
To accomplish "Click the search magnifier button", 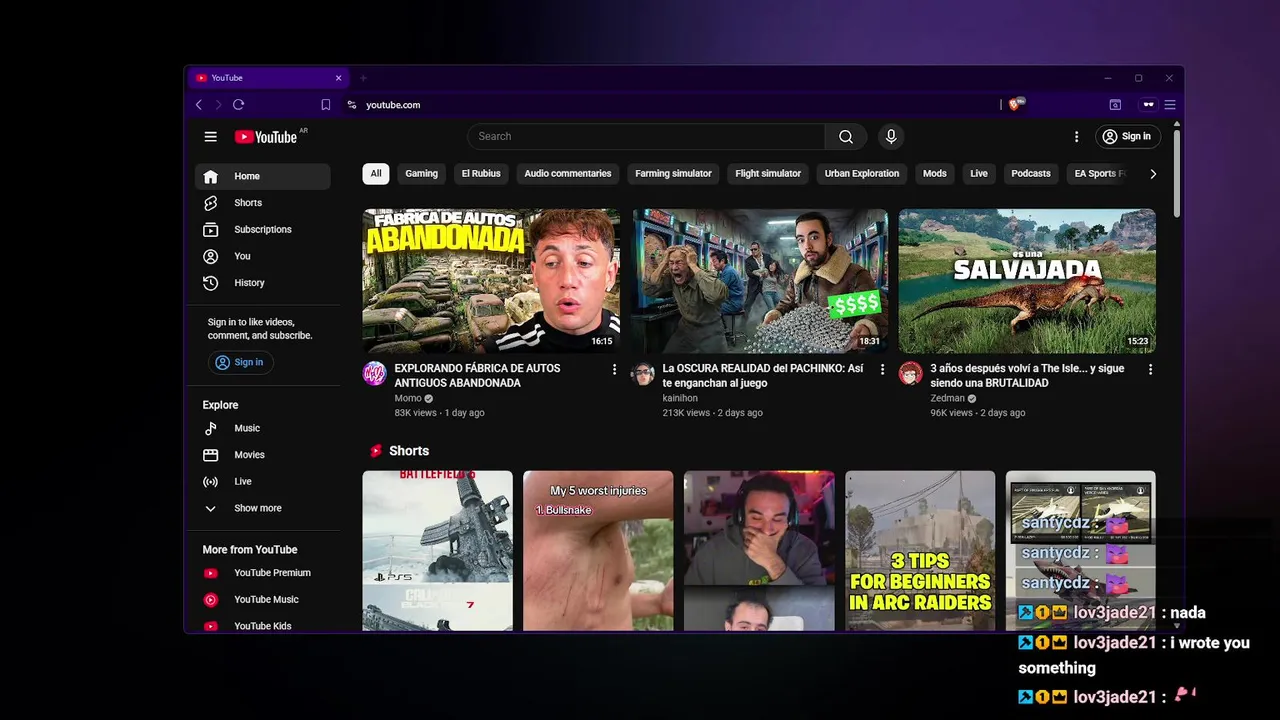I will [846, 137].
